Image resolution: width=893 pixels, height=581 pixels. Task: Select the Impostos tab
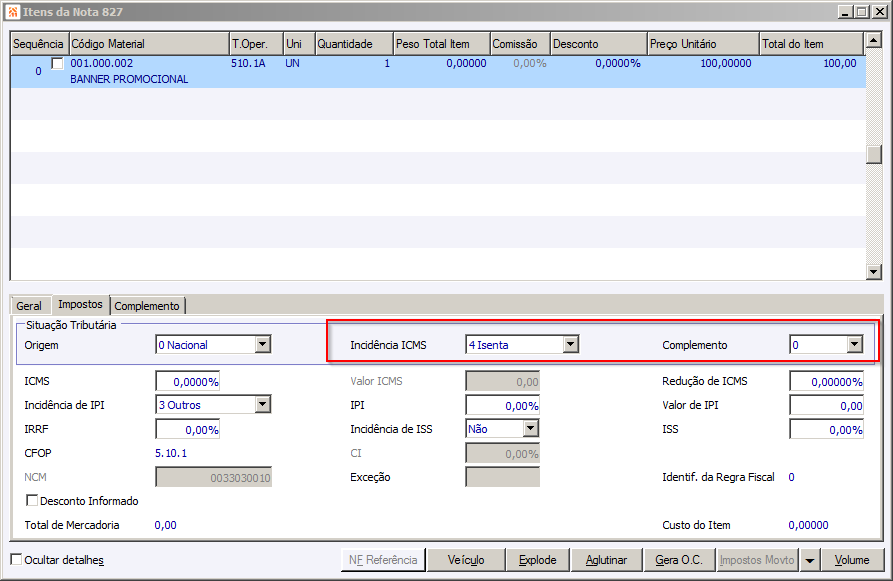[x=80, y=304]
